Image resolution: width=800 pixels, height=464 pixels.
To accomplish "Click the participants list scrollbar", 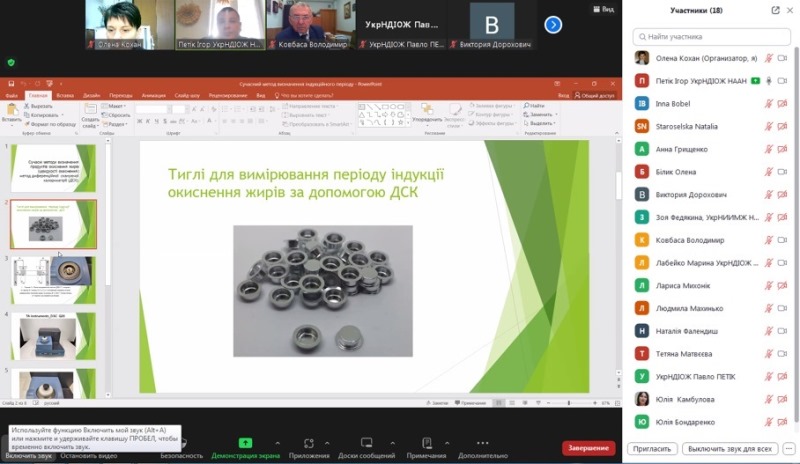I will pos(797,235).
